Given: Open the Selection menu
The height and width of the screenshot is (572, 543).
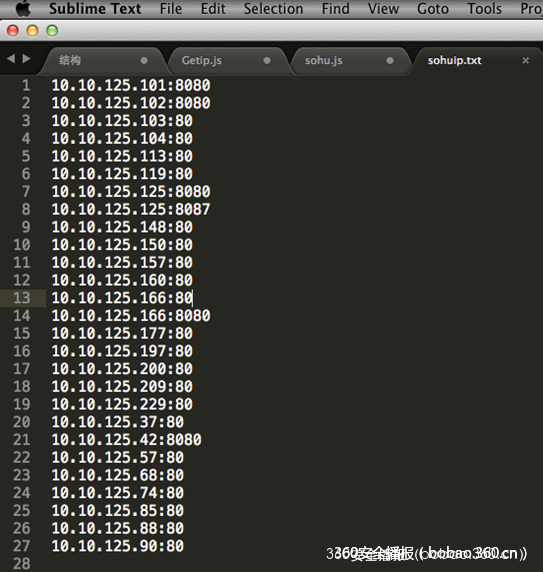Looking at the screenshot, I should [x=273, y=8].
